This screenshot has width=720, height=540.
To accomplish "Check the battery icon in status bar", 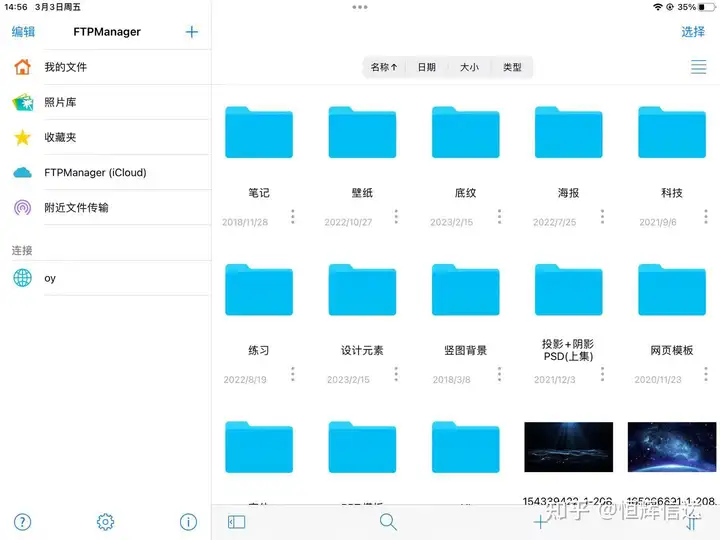I will (706, 7).
